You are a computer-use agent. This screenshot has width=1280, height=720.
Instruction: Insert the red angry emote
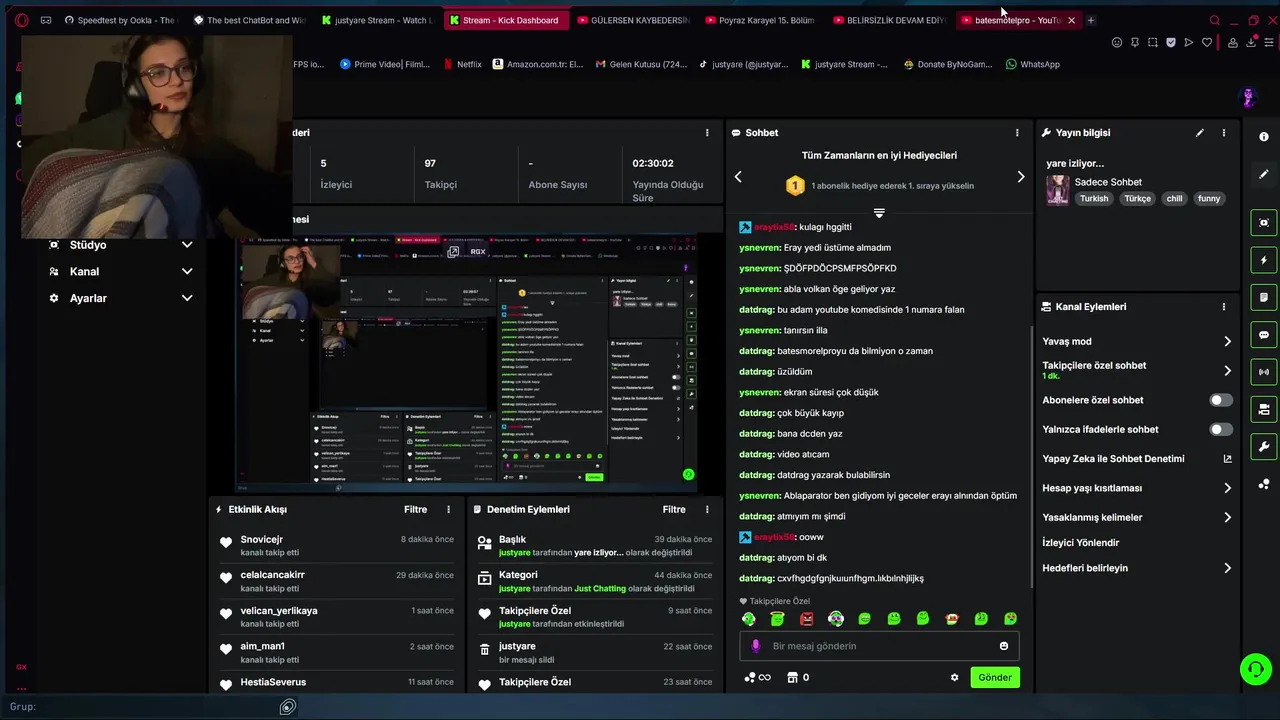[807, 619]
